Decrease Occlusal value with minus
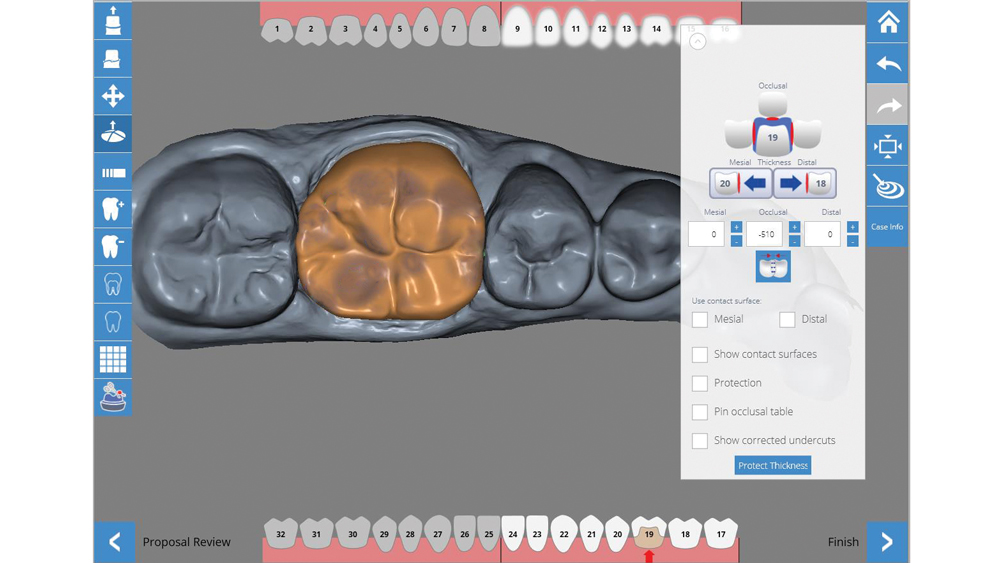The width and height of the screenshot is (1000, 563). pyautogui.click(x=794, y=242)
